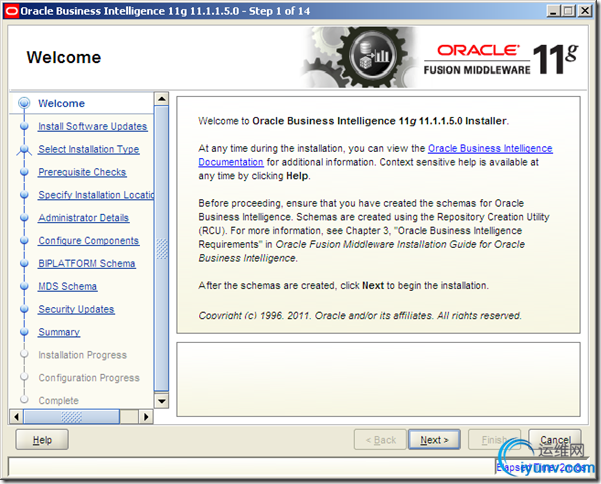This screenshot has height=484, width=601.
Task: Click the bullet icon beside Installation Progress
Action: point(24,354)
